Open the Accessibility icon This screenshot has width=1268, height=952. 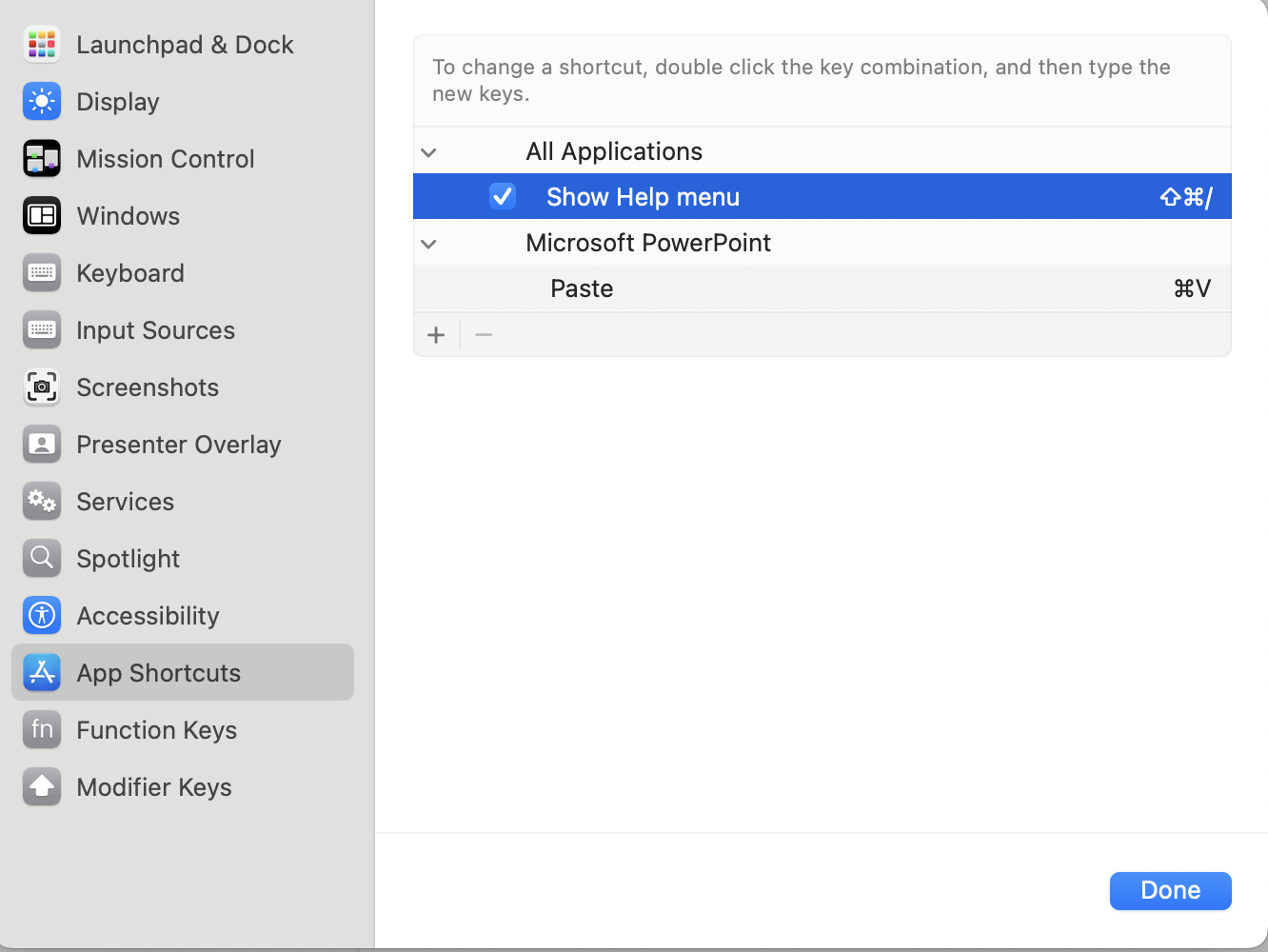[x=42, y=616]
